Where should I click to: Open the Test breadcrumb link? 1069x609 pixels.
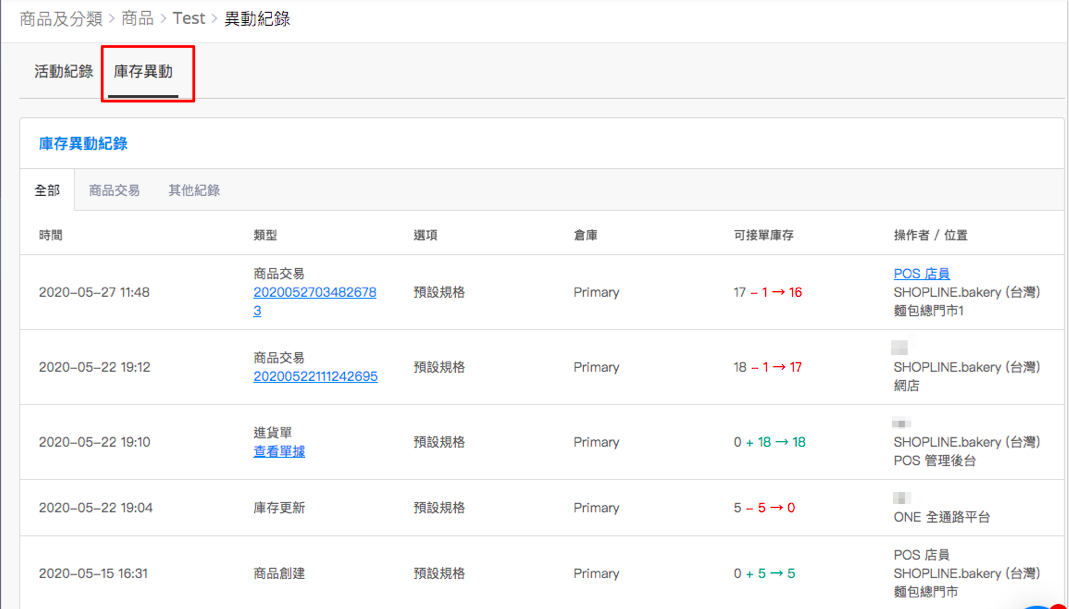pyautogui.click(x=189, y=18)
